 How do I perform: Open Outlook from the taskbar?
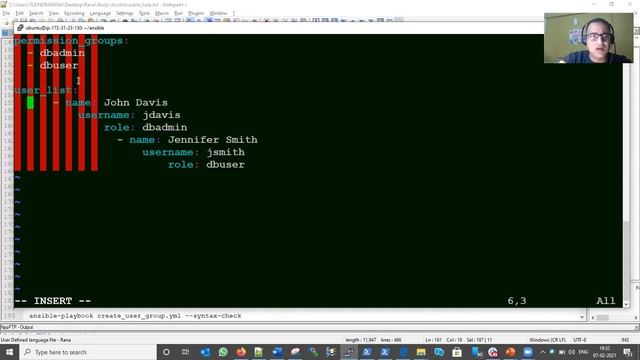pos(205,352)
